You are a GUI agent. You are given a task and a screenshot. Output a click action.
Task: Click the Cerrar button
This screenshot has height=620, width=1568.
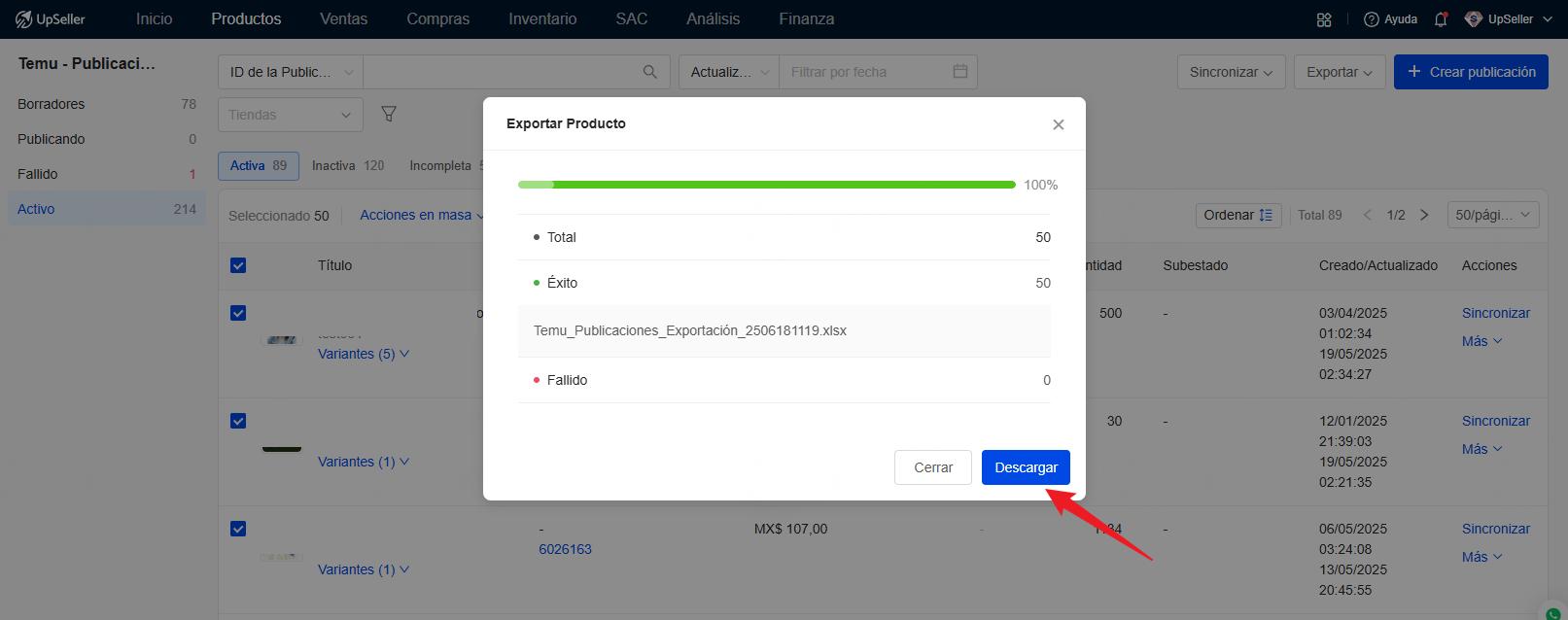pyautogui.click(x=933, y=467)
